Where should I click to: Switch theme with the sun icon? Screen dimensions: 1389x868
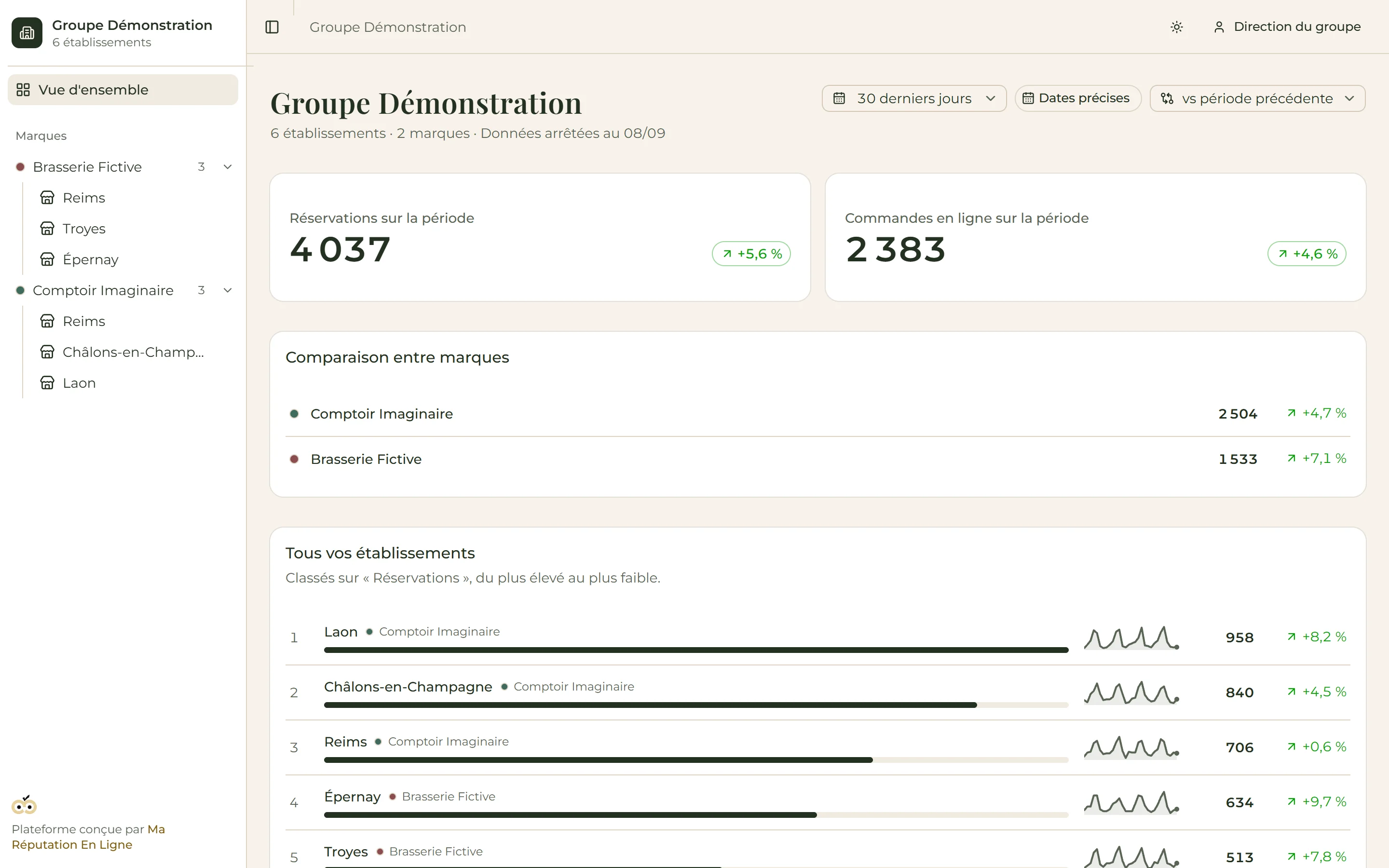click(1177, 27)
